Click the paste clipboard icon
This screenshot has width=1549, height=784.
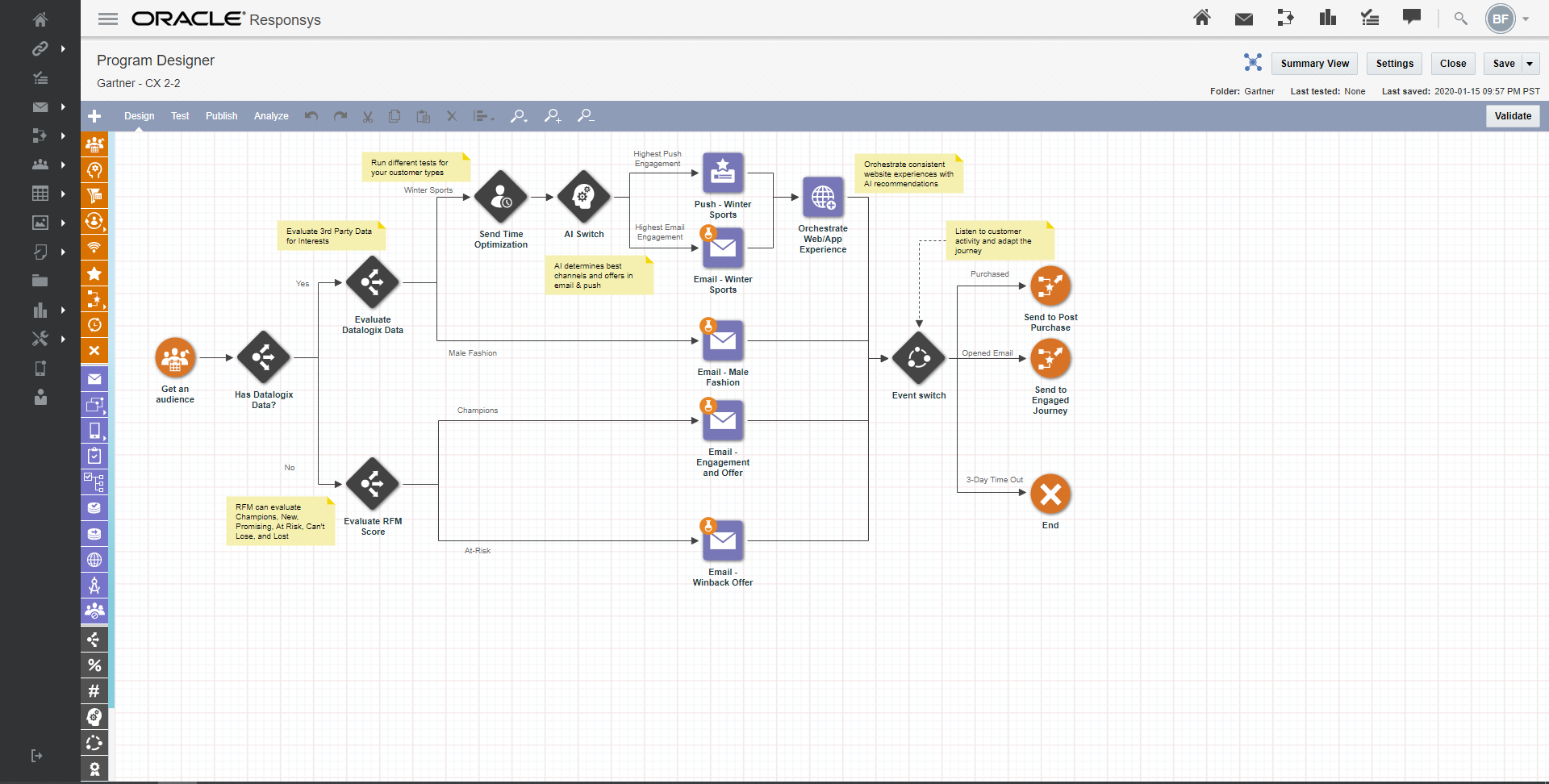click(x=423, y=116)
